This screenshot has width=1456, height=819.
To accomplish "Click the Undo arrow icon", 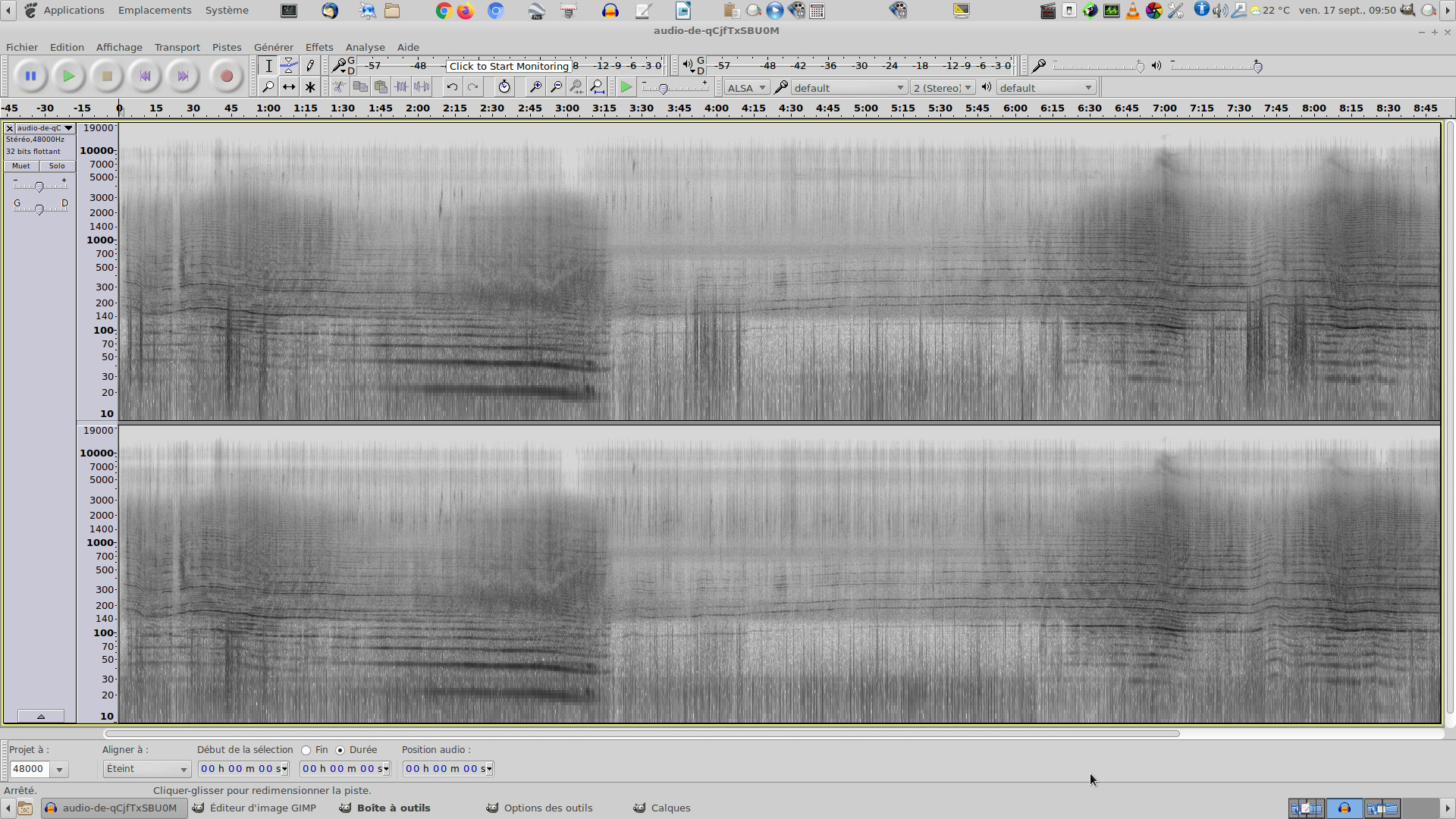I will (x=452, y=87).
